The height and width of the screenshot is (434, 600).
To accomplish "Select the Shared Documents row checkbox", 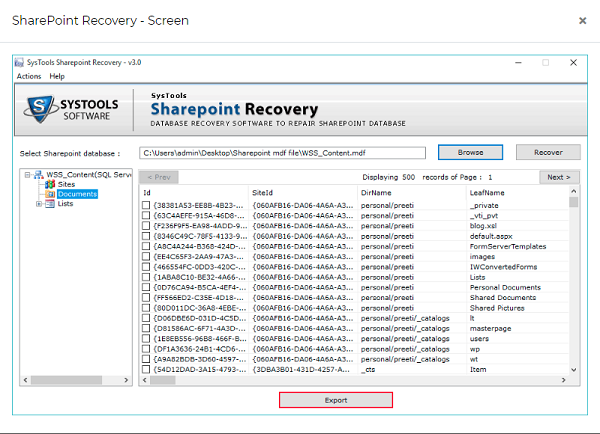I will [147, 297].
